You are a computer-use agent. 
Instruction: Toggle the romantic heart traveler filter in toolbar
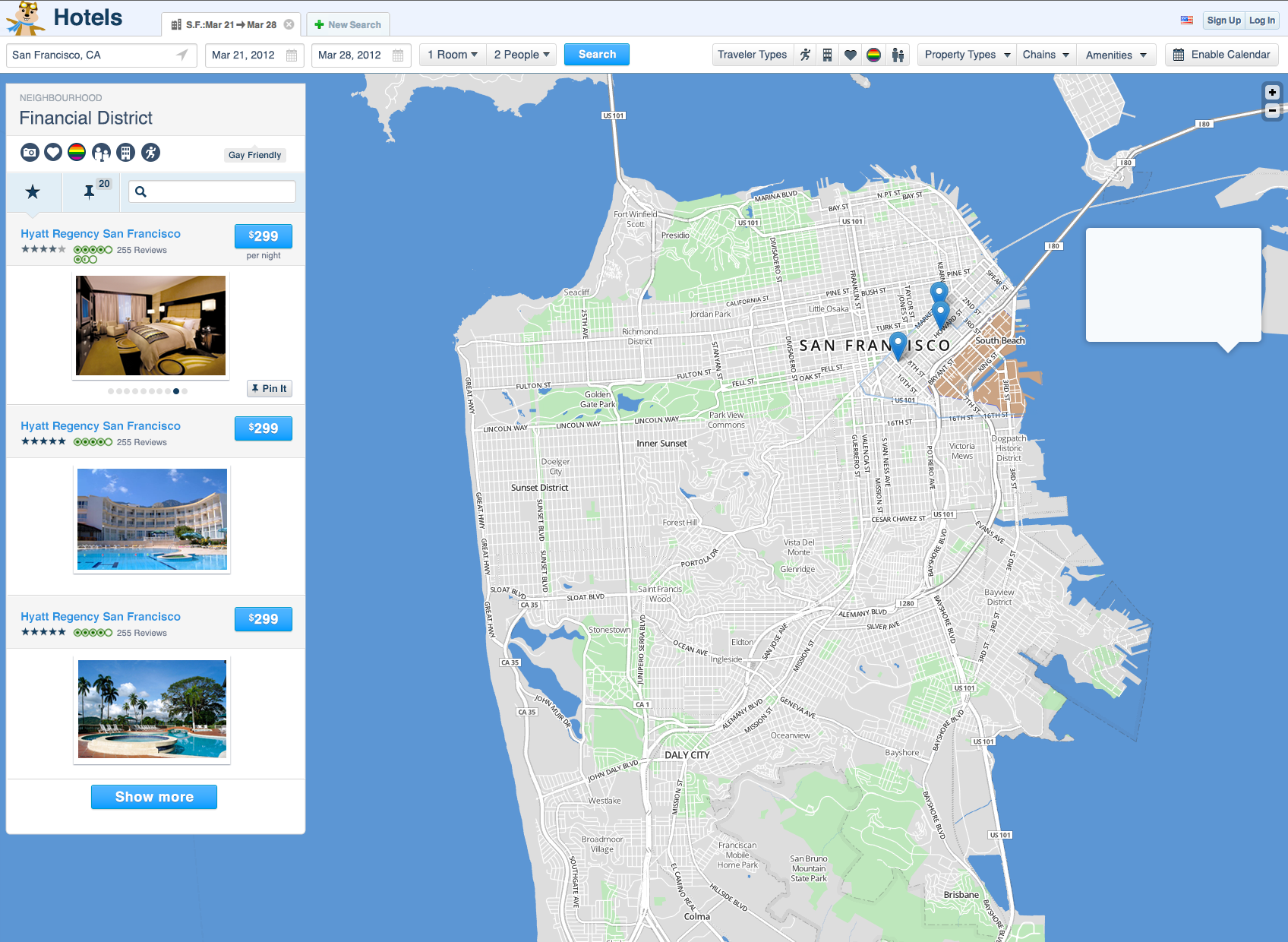pos(851,55)
